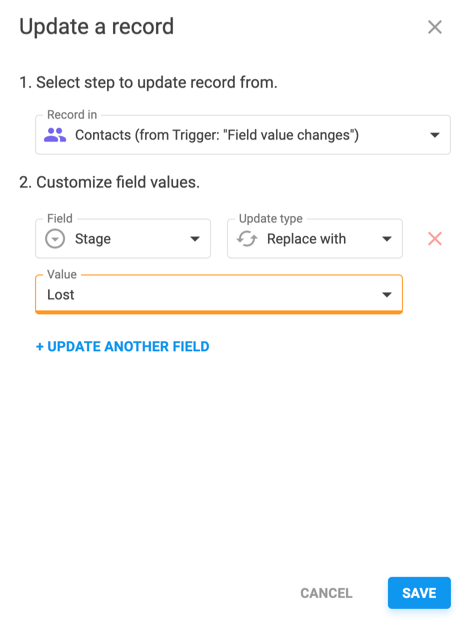The image size is (466, 619).
Task: Click the Customize field values heading
Action: [110, 182]
